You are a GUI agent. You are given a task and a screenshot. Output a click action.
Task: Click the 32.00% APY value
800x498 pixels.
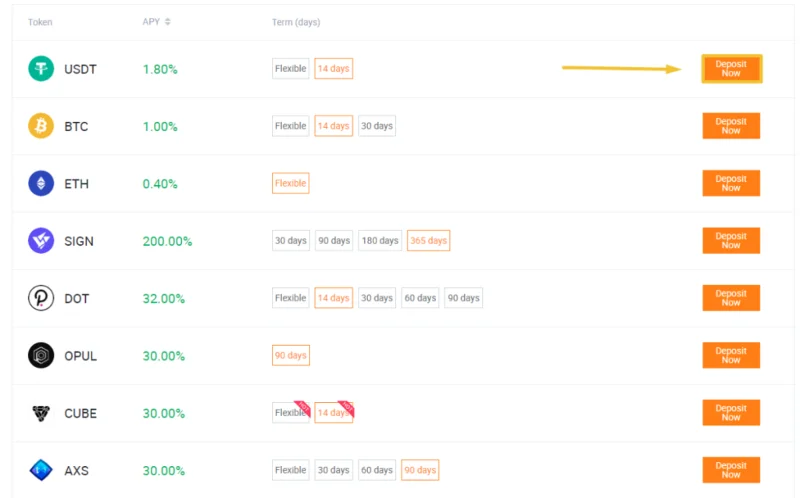(163, 298)
